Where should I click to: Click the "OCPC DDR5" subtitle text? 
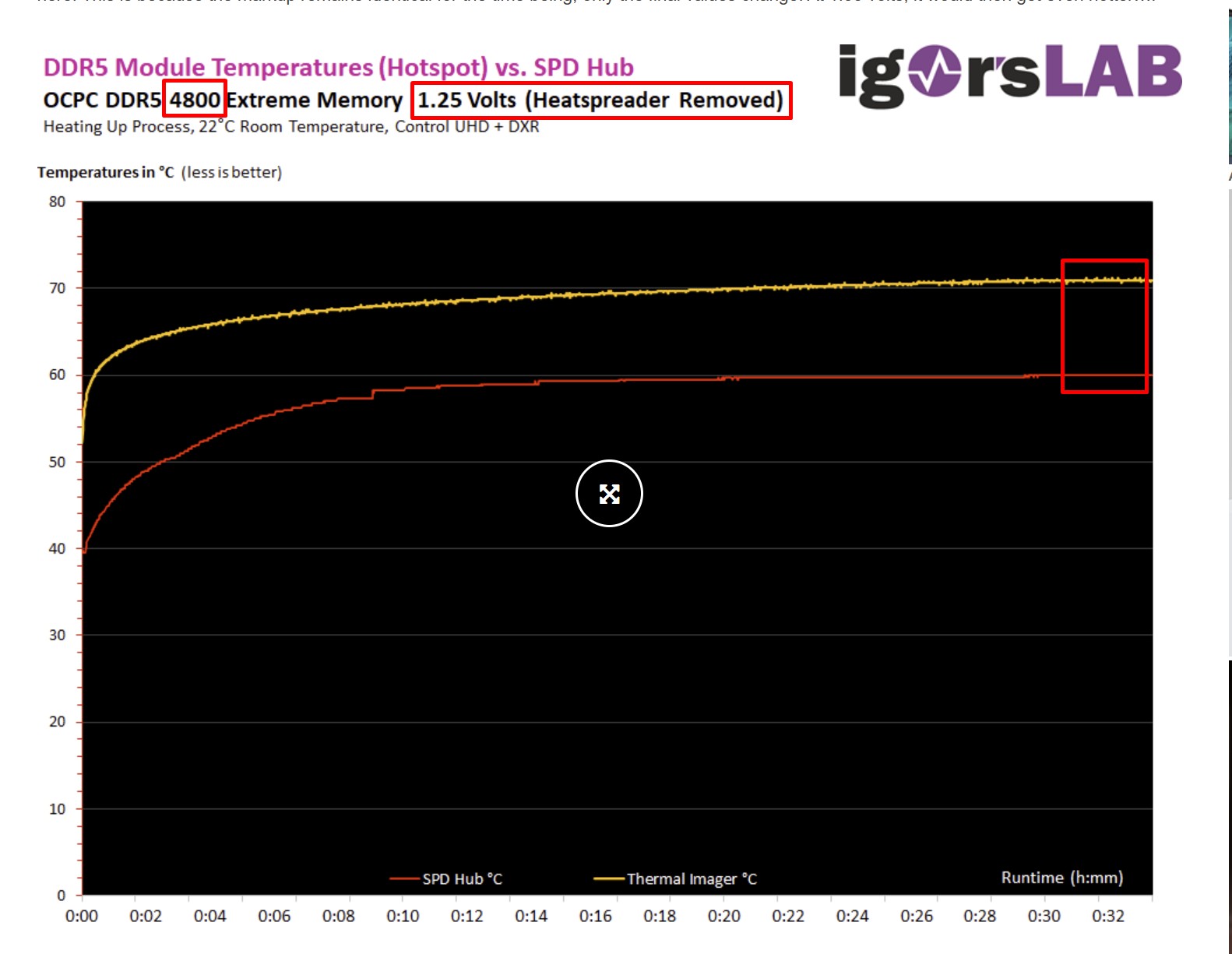coord(102,100)
